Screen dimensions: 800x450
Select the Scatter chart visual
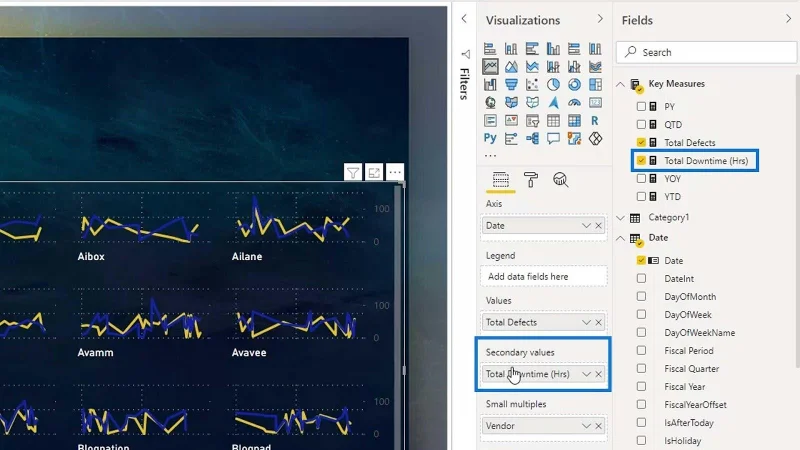[x=532, y=84]
